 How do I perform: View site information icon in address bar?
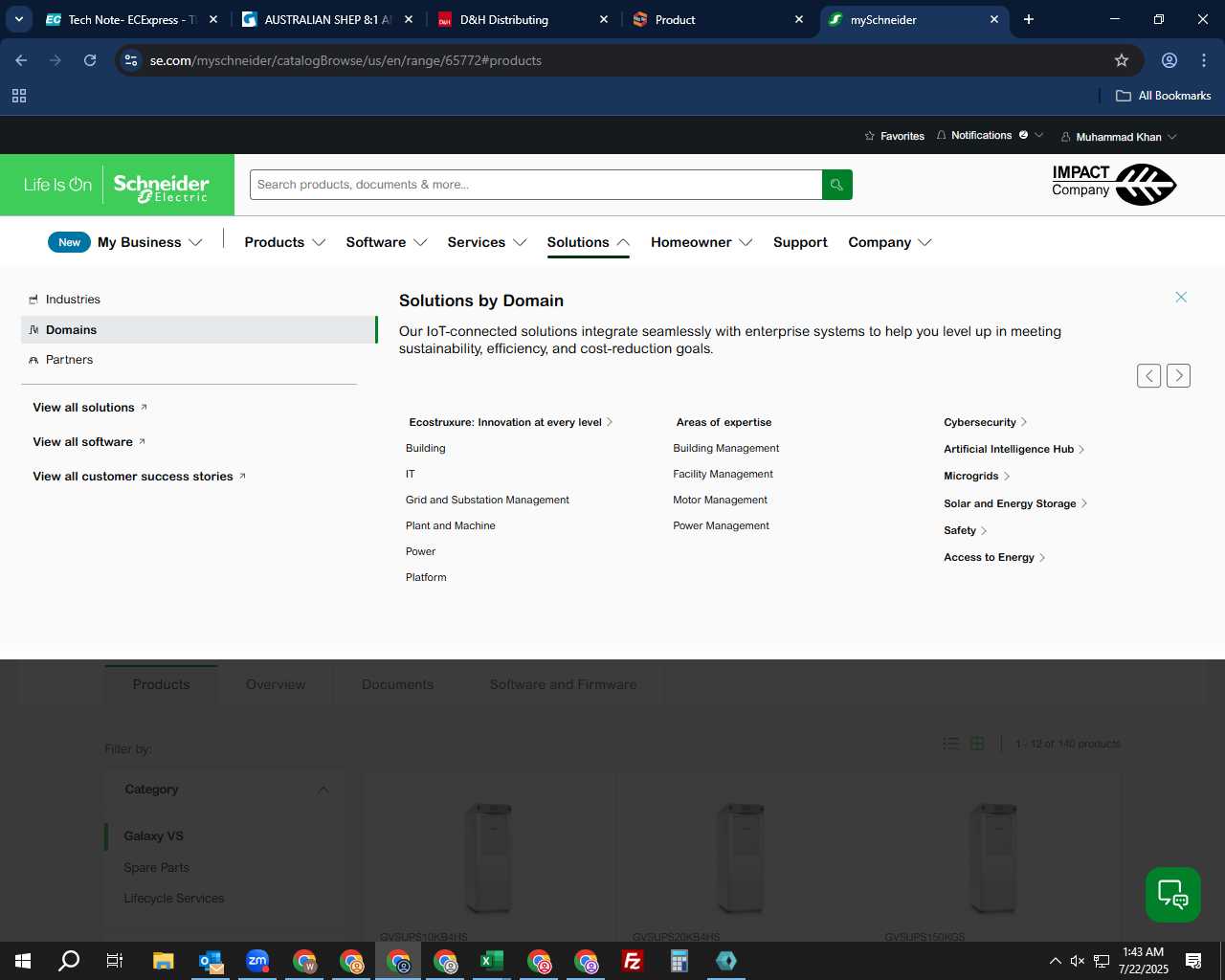131,60
